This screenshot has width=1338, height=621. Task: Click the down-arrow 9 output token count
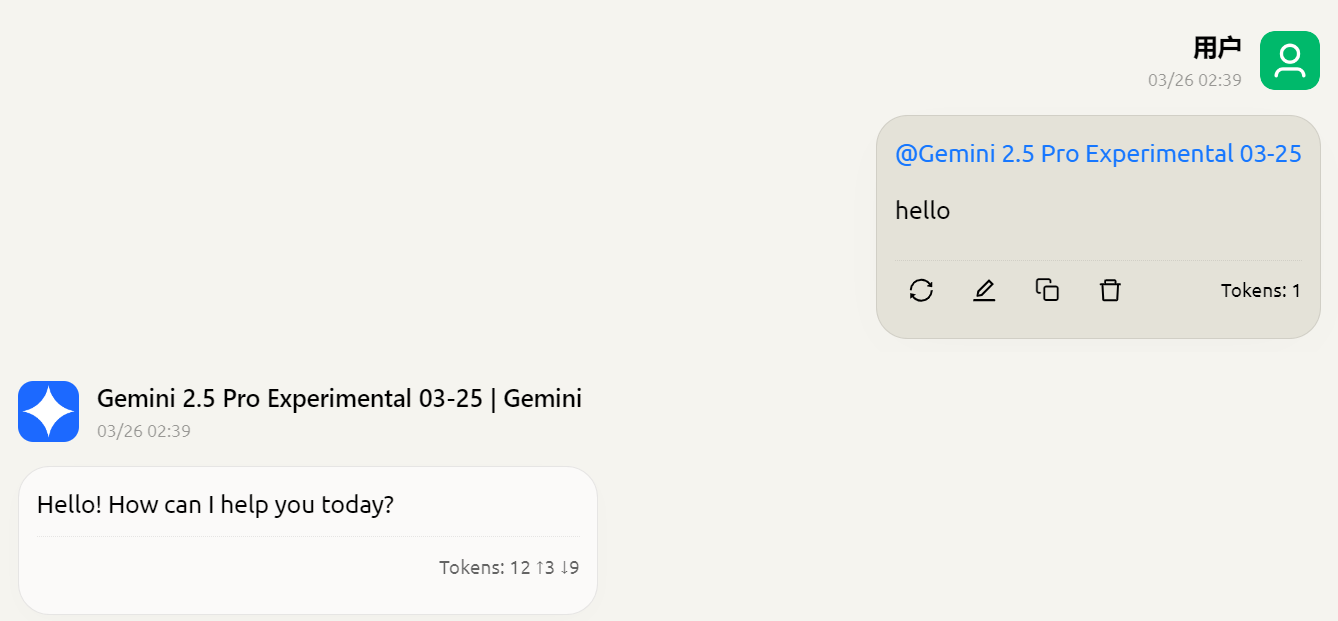coord(570,568)
